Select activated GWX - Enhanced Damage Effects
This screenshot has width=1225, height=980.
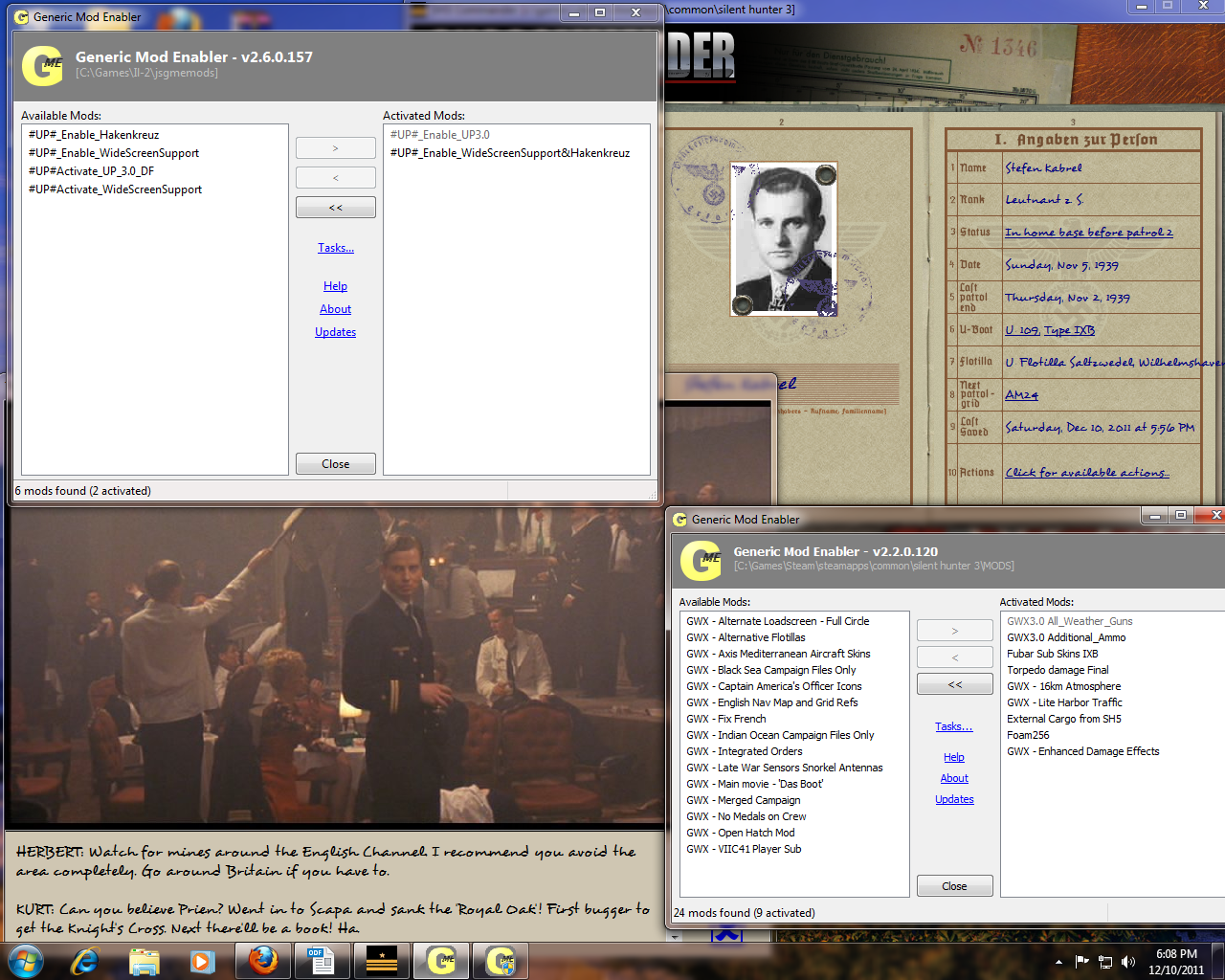tap(1083, 751)
